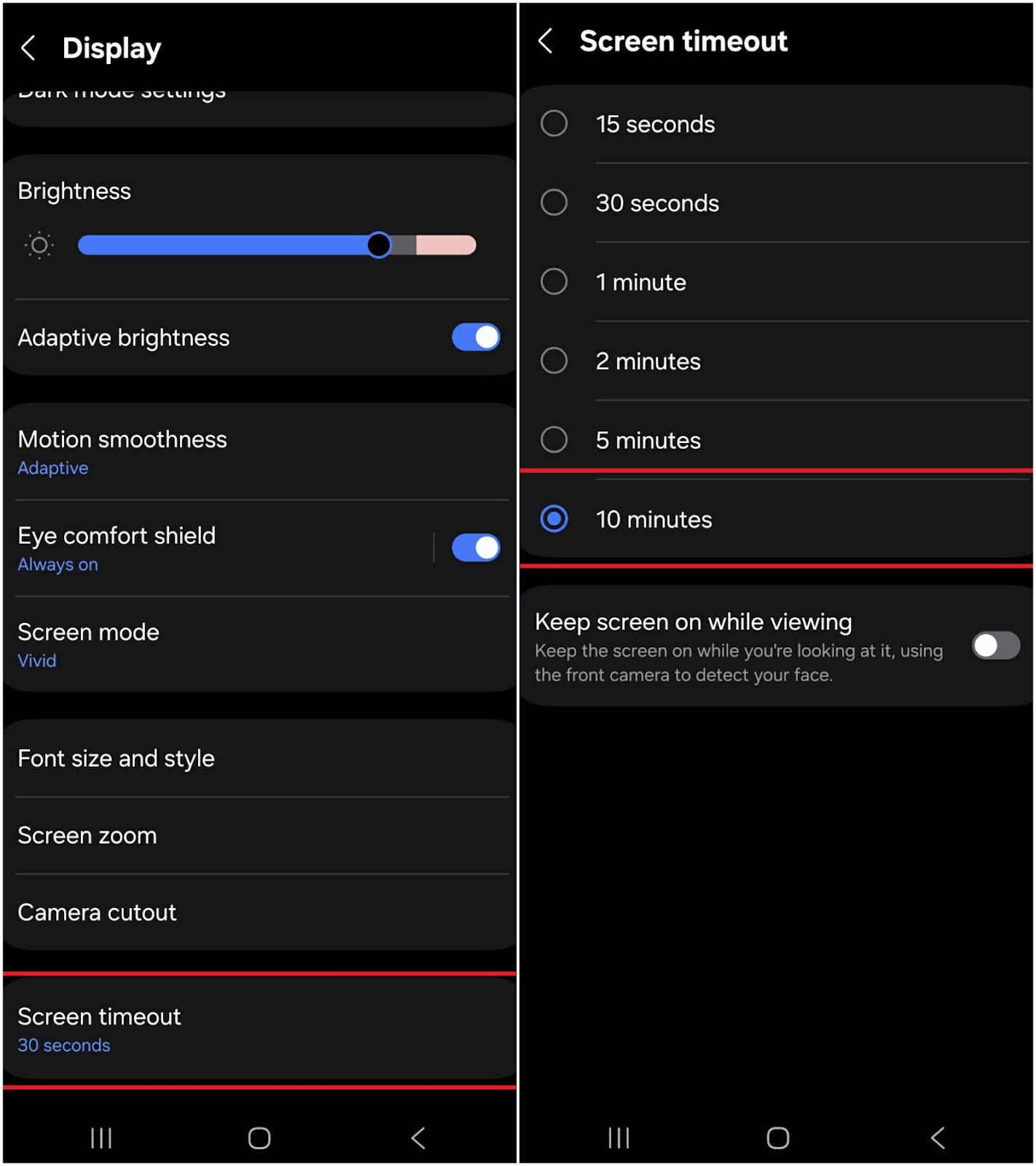
Task: Tap the back arrow beside Screen timeout title
Action: click(545, 41)
